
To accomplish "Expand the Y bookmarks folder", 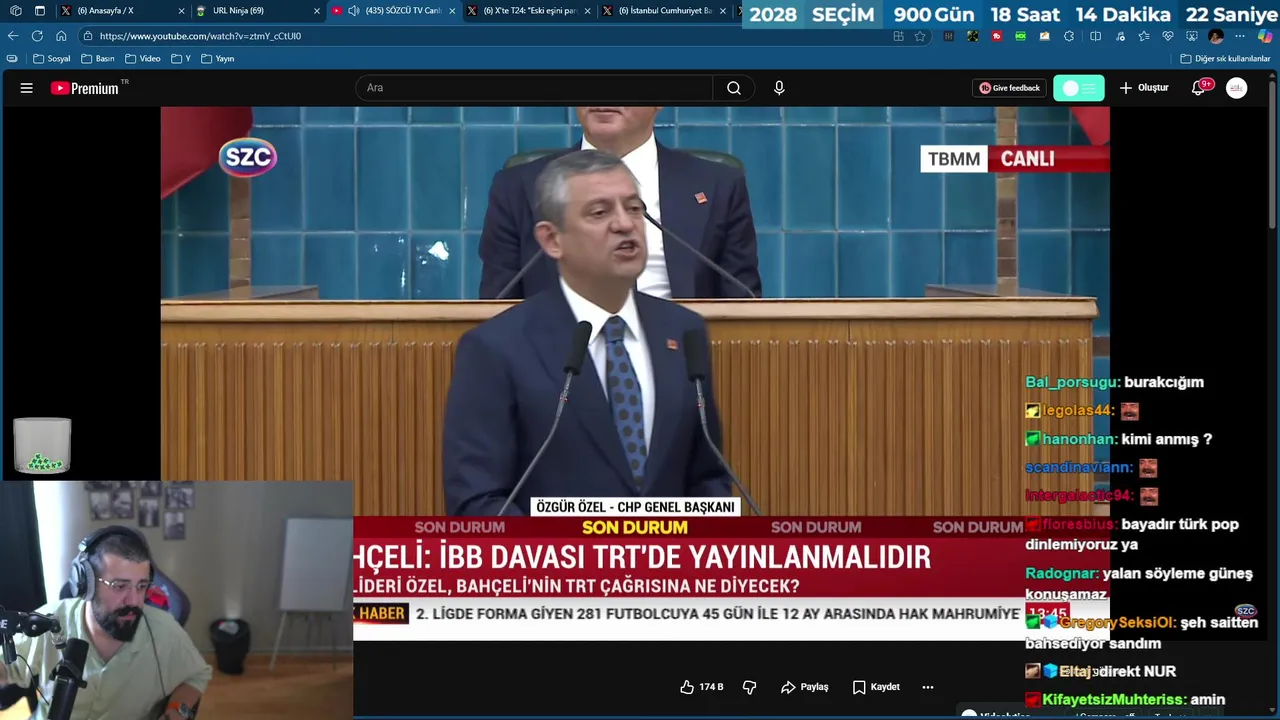I will pyautogui.click(x=181, y=59).
